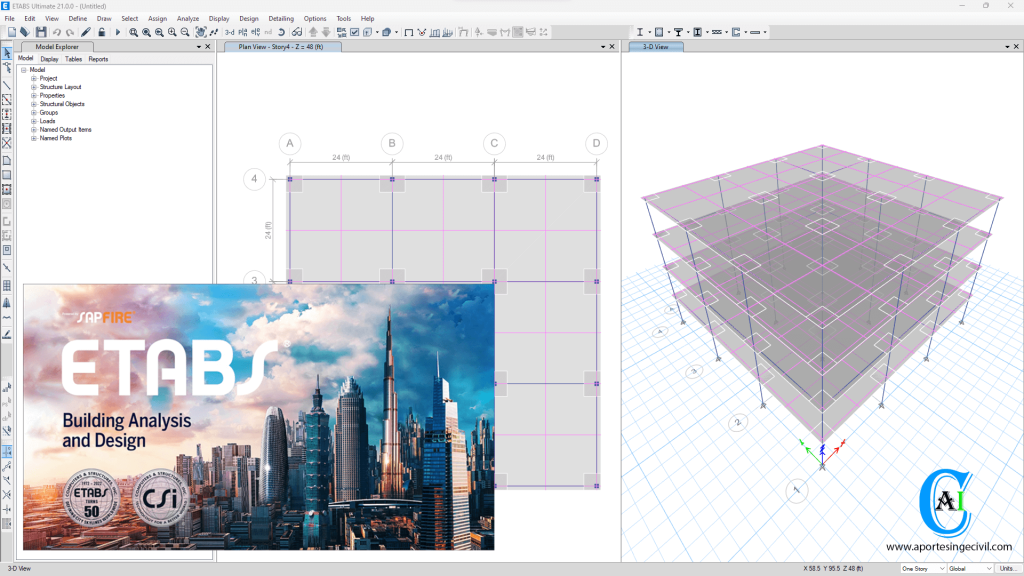The image size is (1024, 576).
Task: Expand the Loads tree node
Action: [x=33, y=121]
